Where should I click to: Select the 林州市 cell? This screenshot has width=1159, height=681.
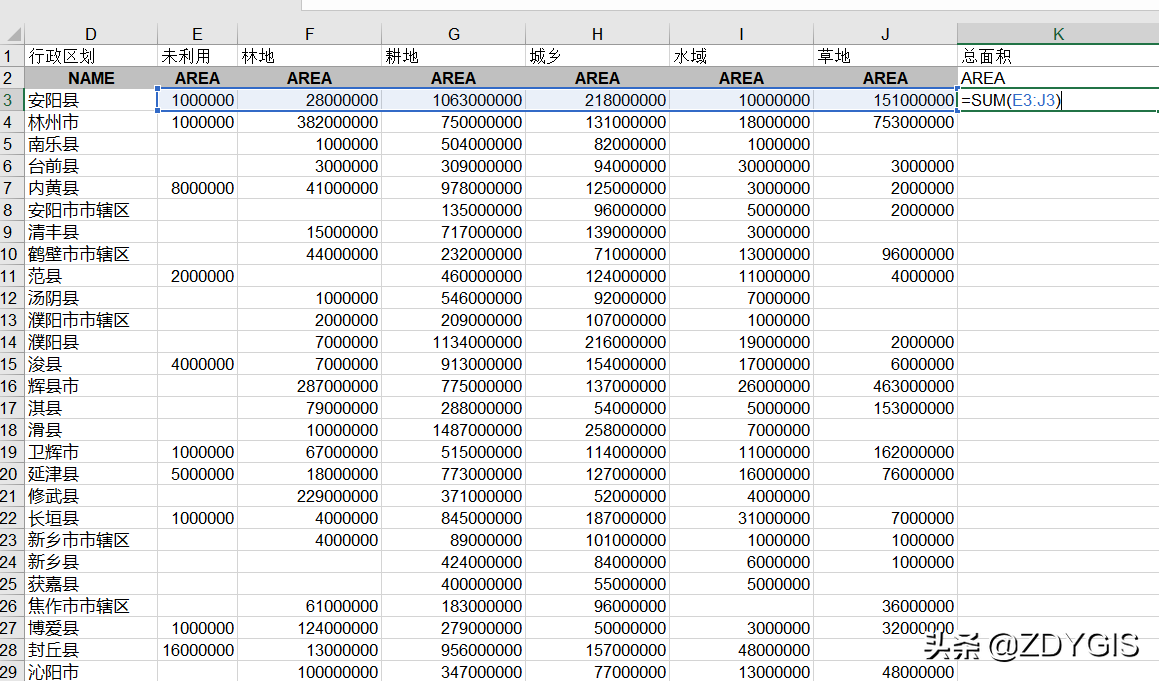click(x=91, y=122)
